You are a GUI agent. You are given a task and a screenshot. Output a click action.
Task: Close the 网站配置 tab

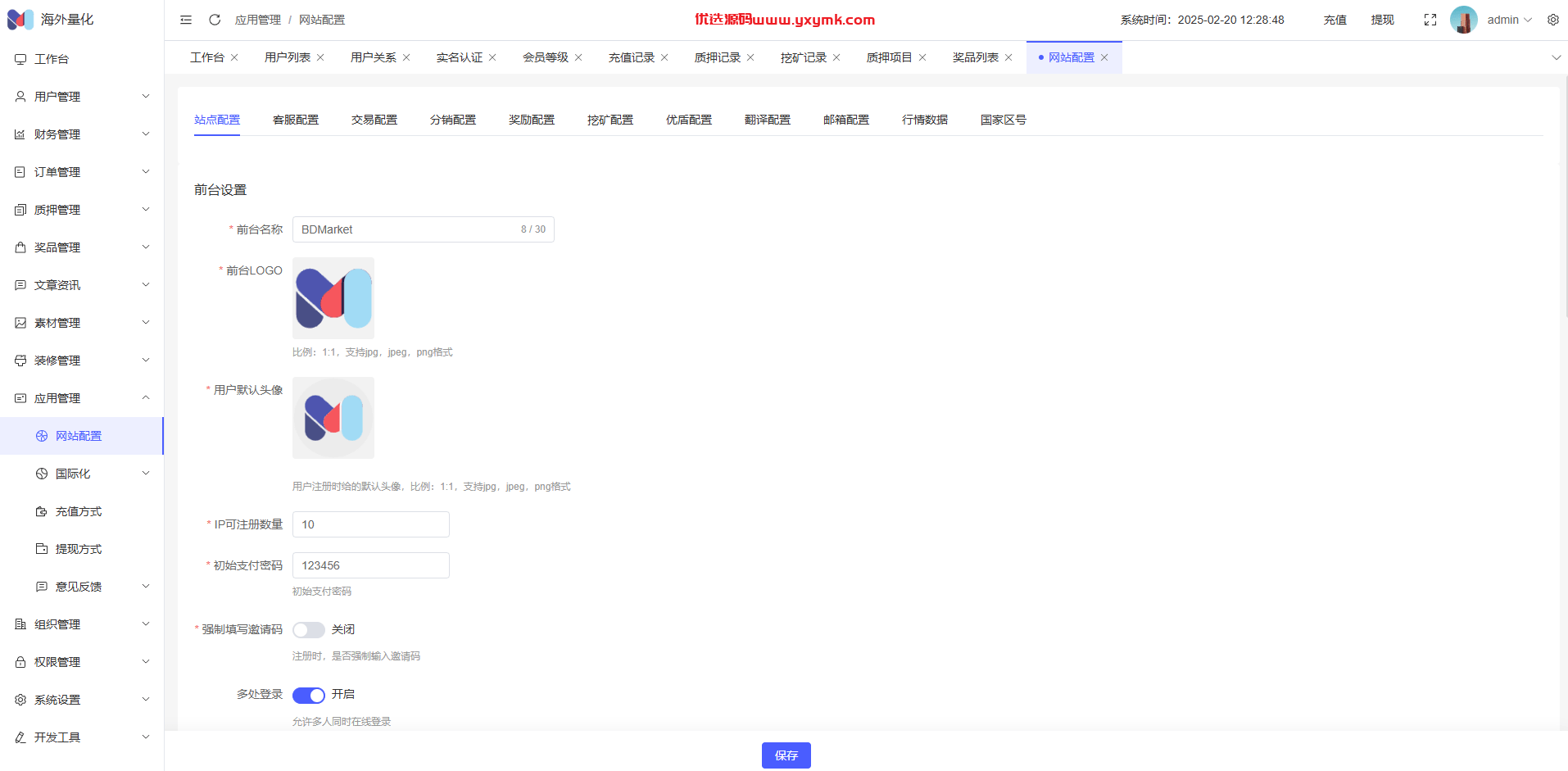pyautogui.click(x=1104, y=57)
